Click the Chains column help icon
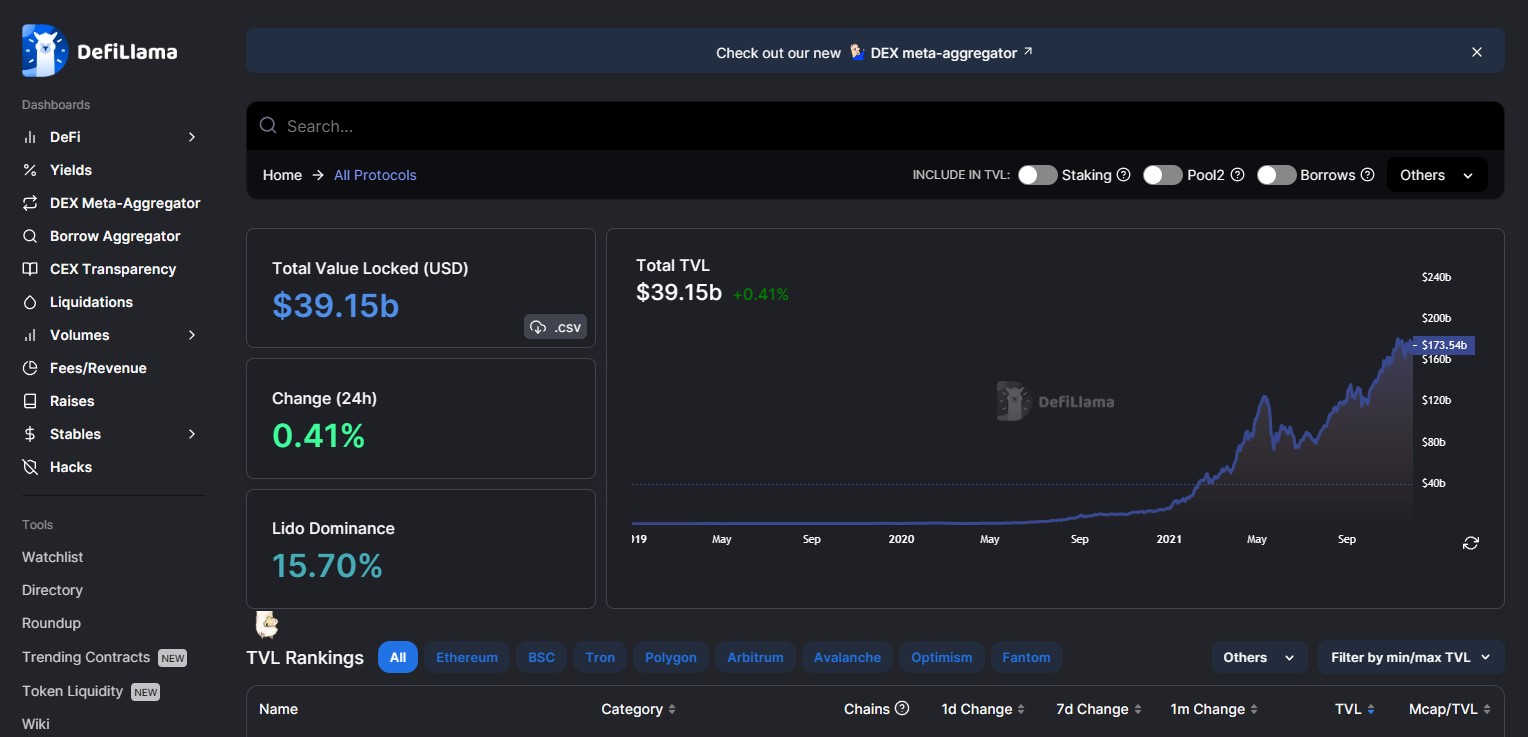 point(902,708)
